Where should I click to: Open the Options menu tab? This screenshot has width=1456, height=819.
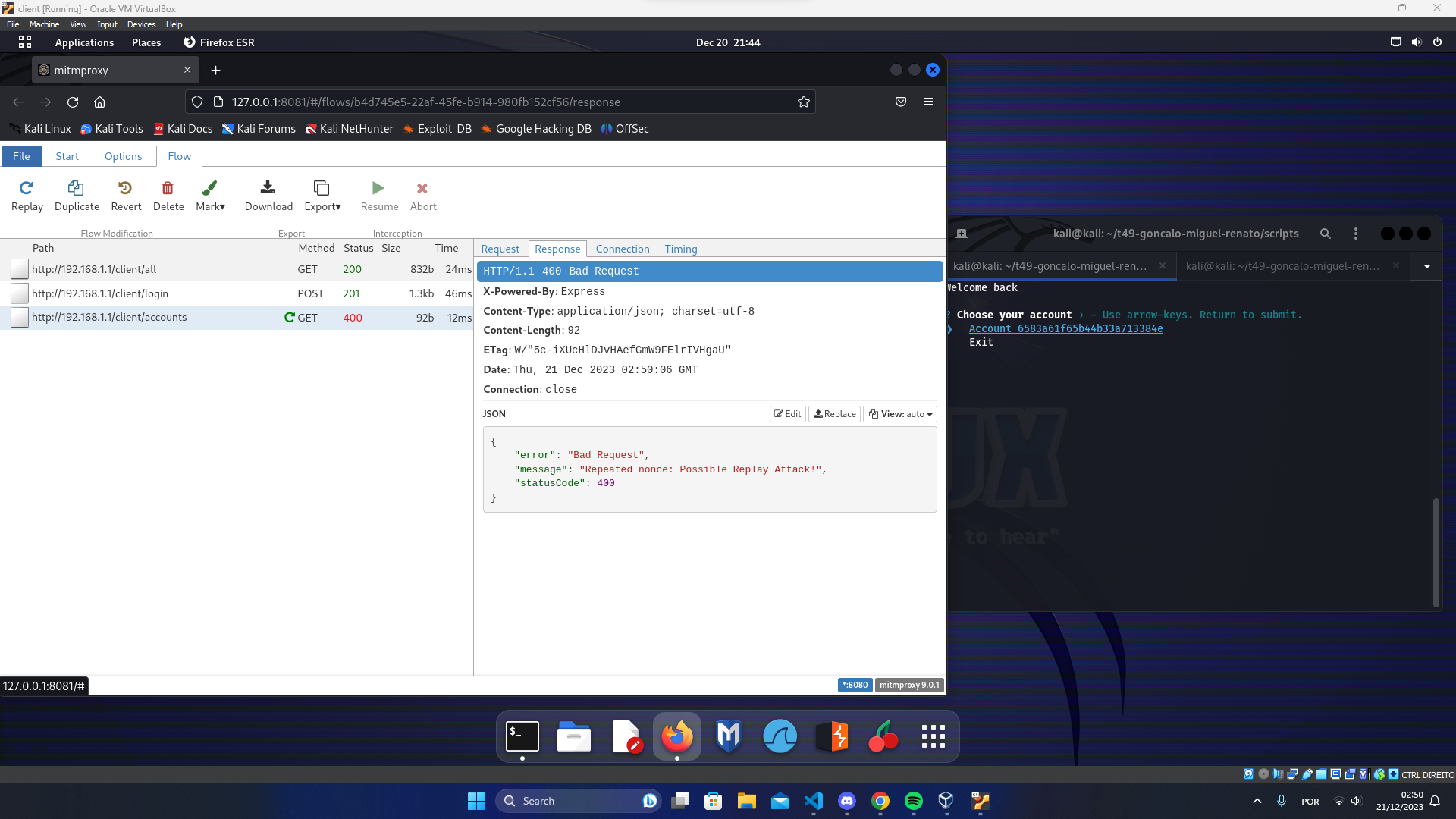point(123,156)
